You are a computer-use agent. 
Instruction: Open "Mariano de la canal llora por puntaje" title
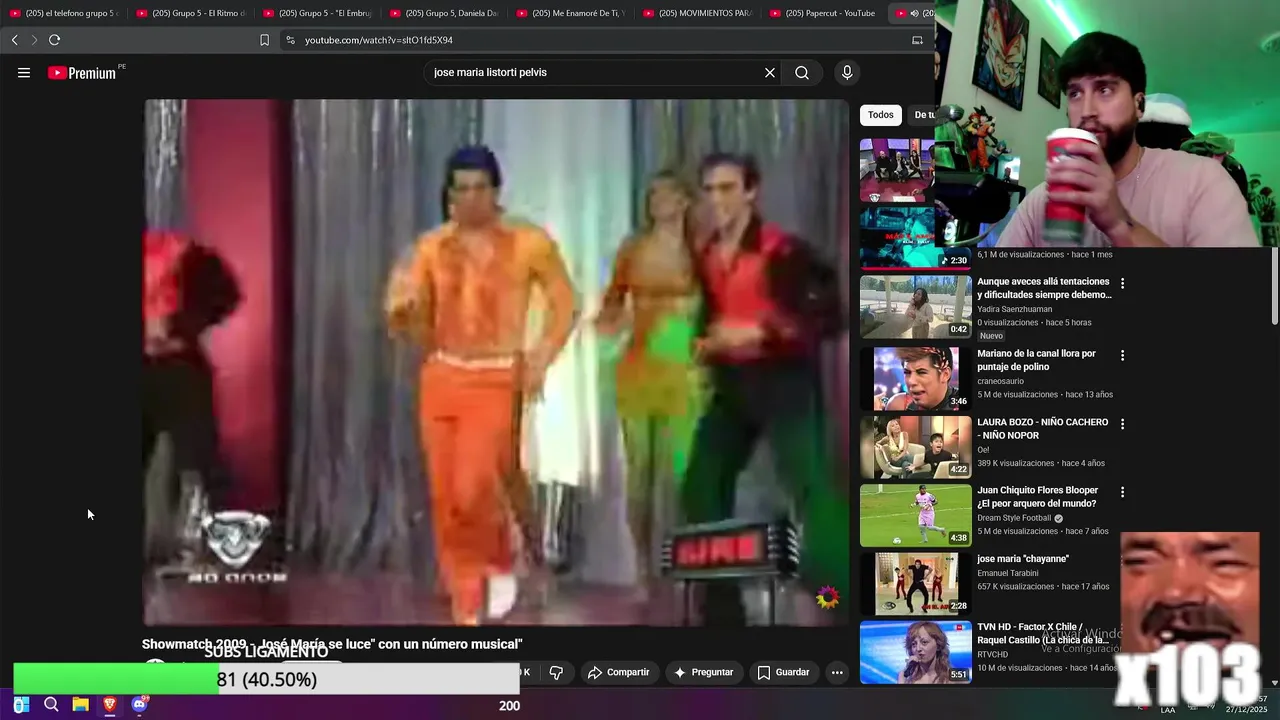(x=1036, y=360)
